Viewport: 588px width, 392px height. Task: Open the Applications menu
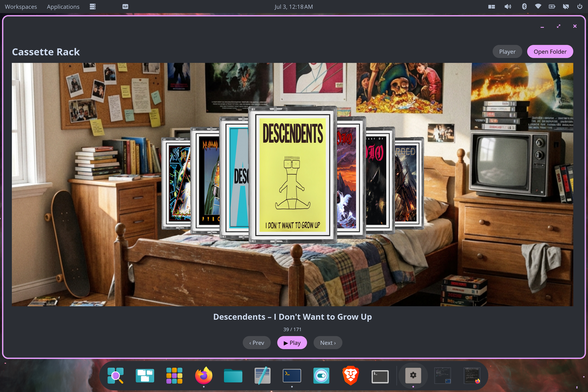(63, 7)
